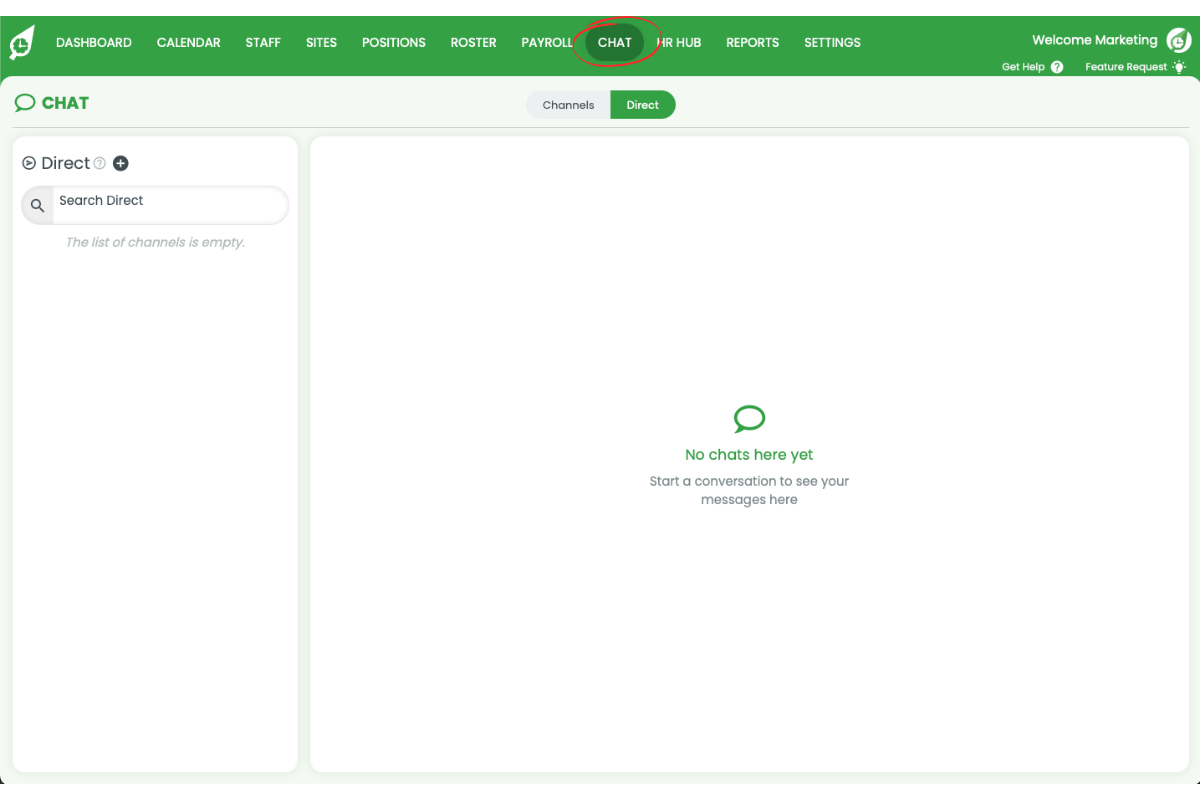1200x800 pixels.
Task: Click the Get Help question mark icon
Action: click(1058, 66)
